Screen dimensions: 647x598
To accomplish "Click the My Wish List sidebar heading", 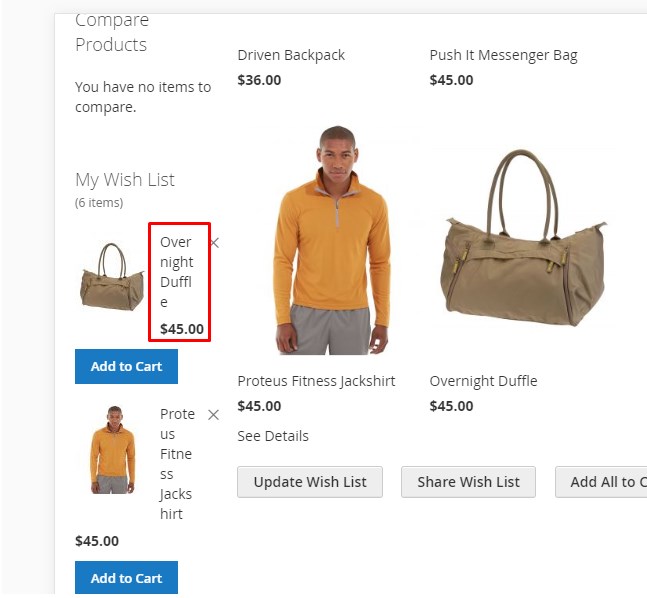I will pyautogui.click(x=125, y=180).
